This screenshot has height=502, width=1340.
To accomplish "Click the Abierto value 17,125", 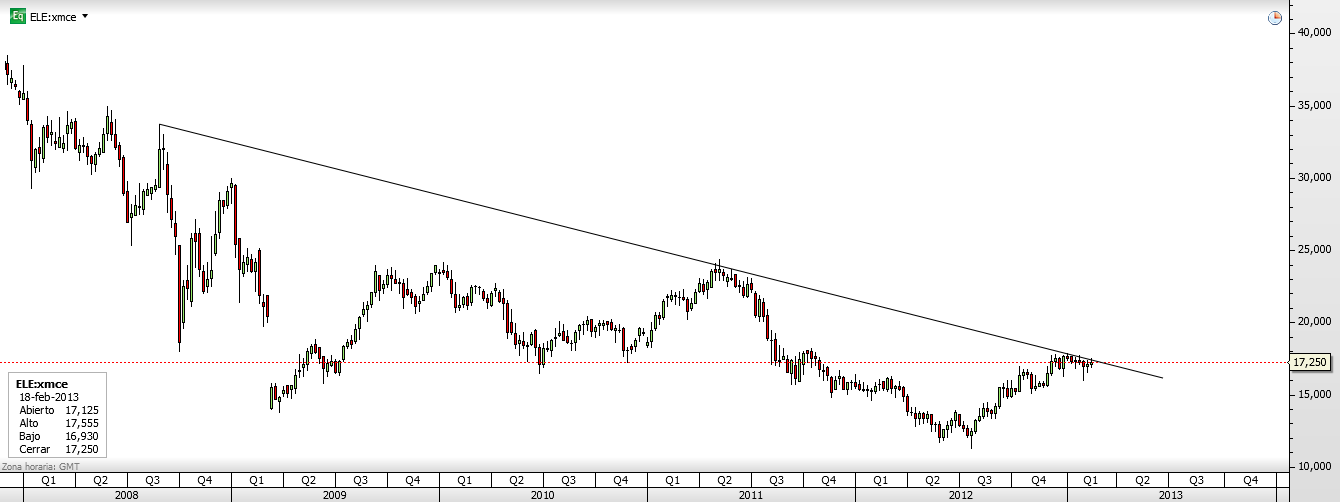I will (x=81, y=410).
